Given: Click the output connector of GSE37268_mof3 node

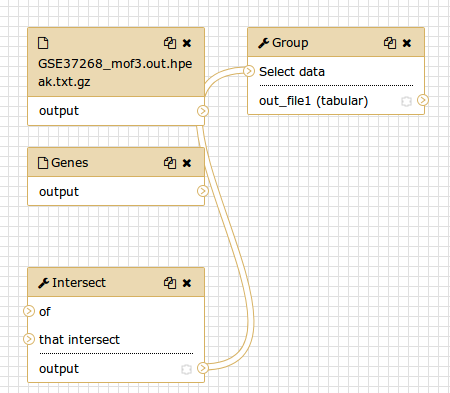Looking at the screenshot, I should [203, 111].
